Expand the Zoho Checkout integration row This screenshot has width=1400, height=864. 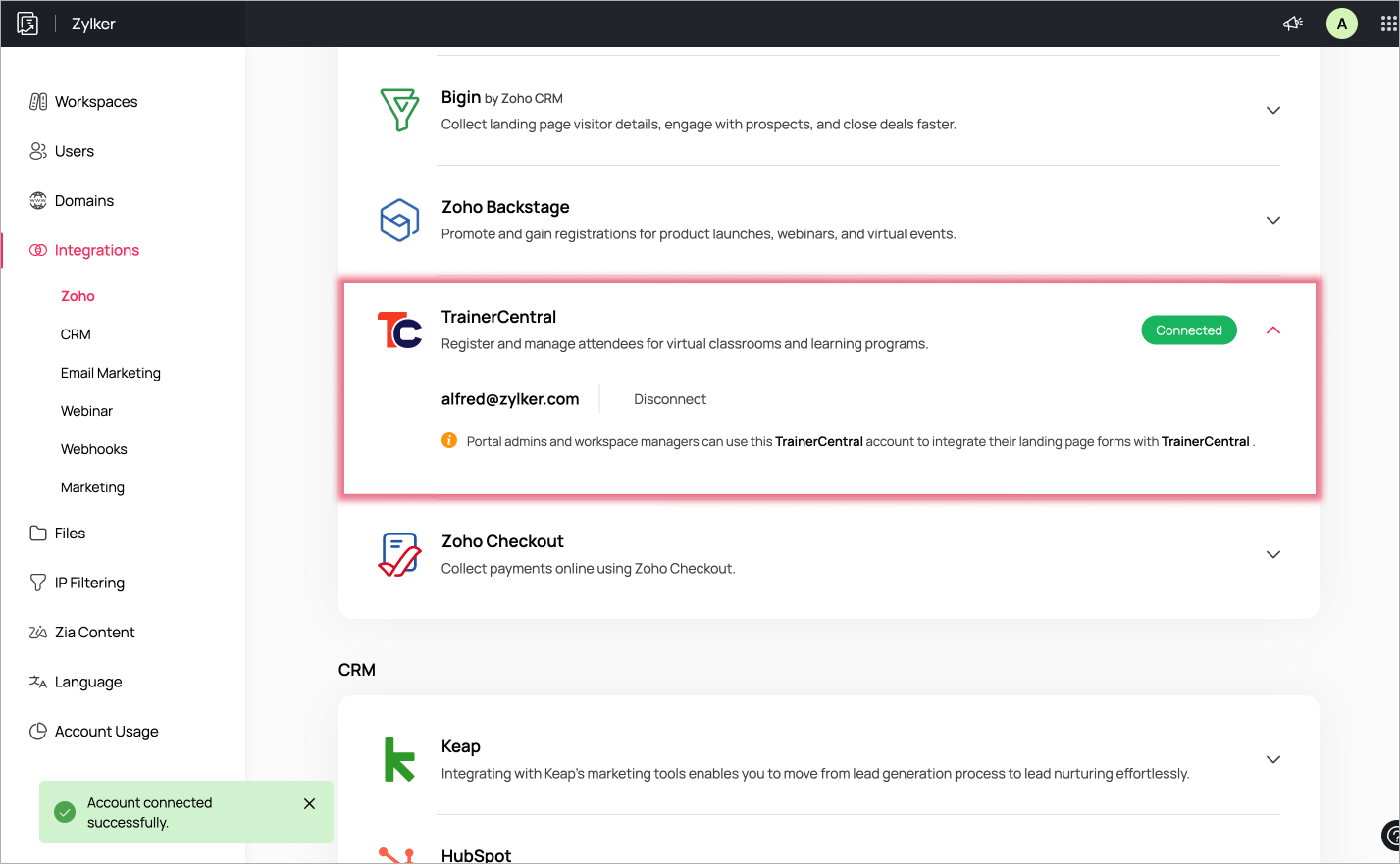pos(1273,554)
